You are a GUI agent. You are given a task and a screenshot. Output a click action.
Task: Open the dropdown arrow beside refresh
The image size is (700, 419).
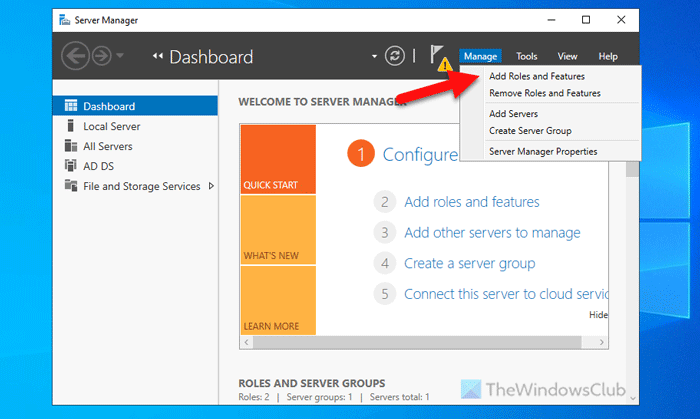click(x=374, y=57)
